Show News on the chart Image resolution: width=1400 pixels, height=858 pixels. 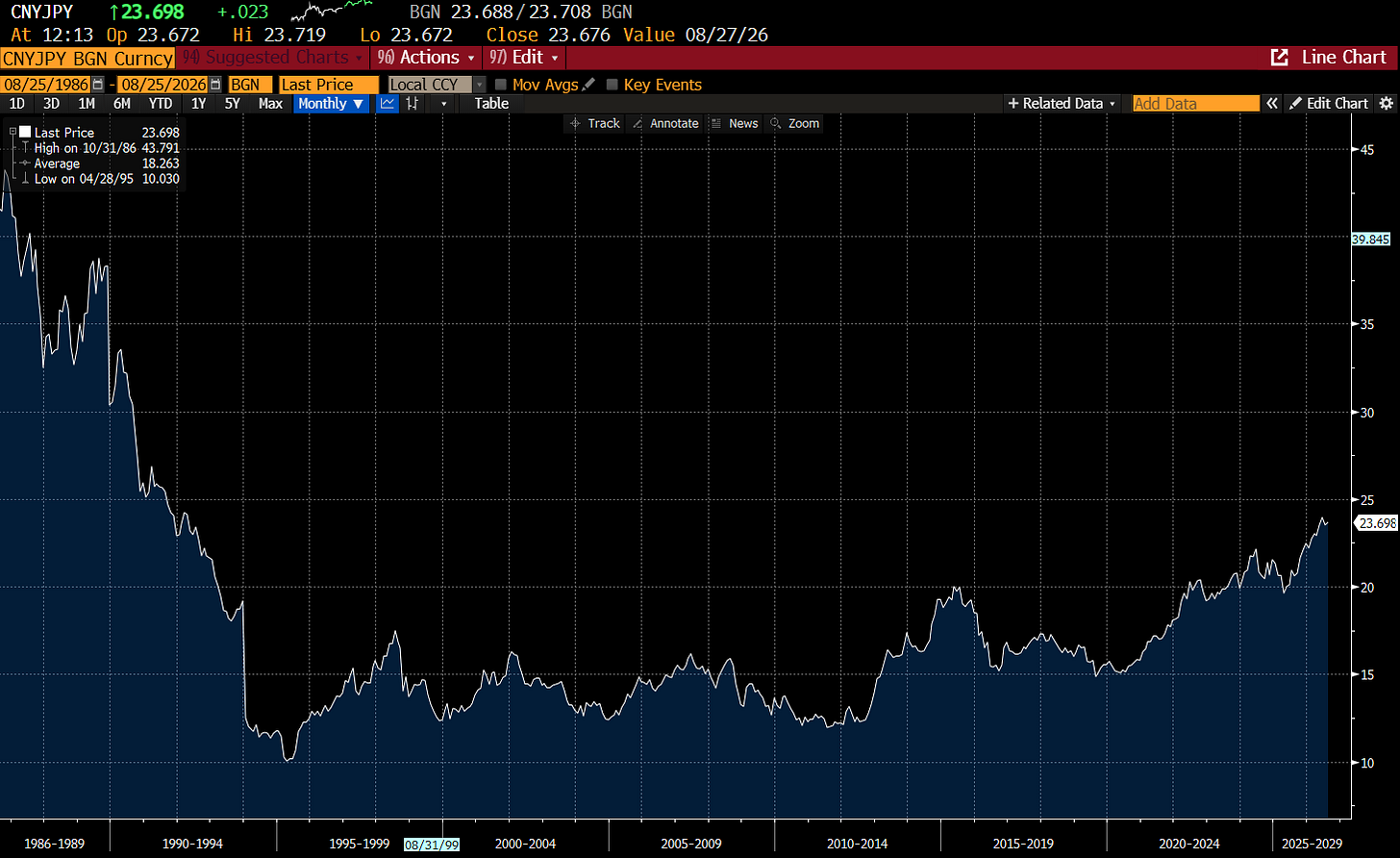pyautogui.click(x=735, y=123)
